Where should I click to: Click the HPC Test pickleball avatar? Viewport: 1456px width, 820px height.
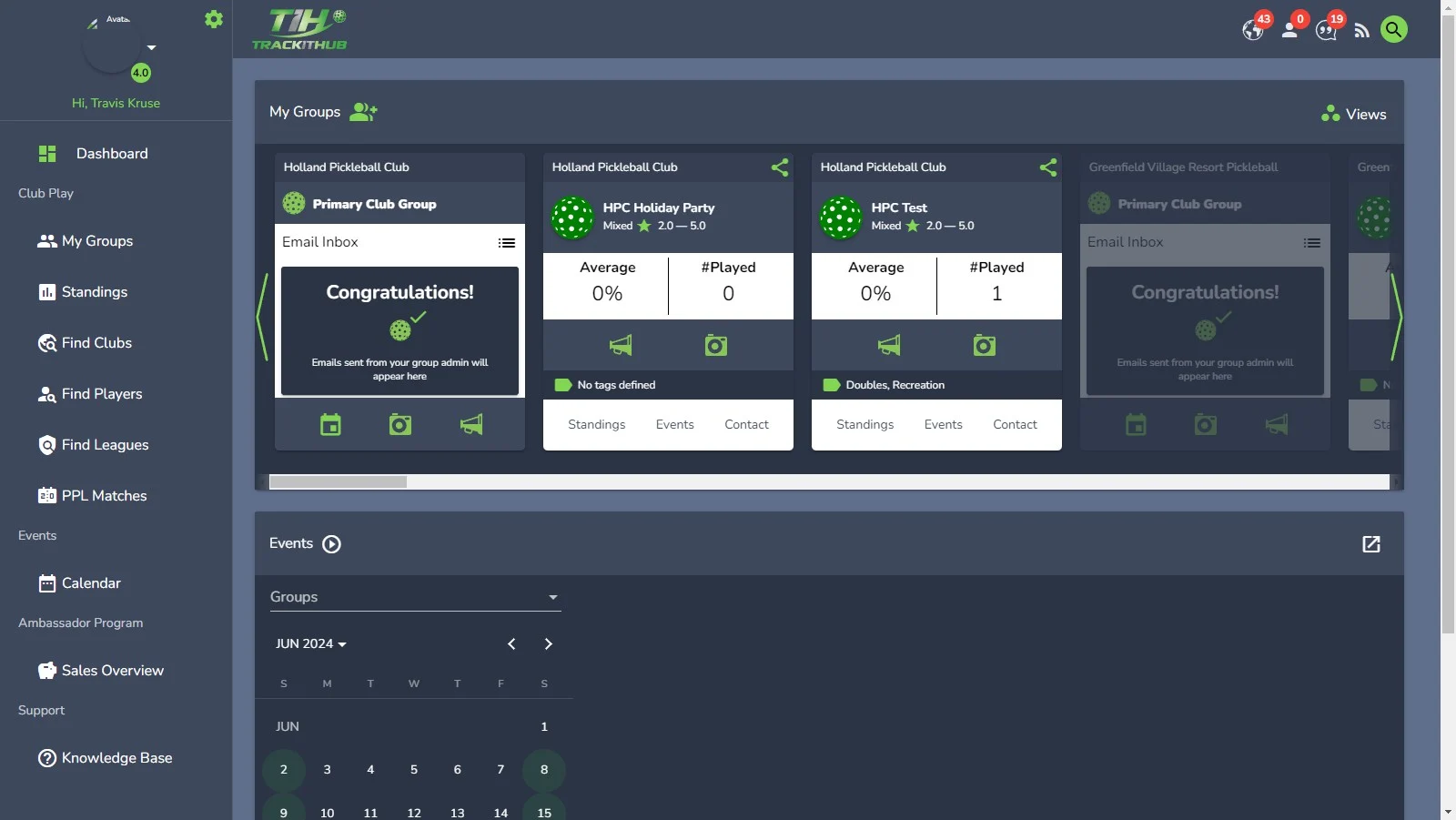pyautogui.click(x=841, y=218)
